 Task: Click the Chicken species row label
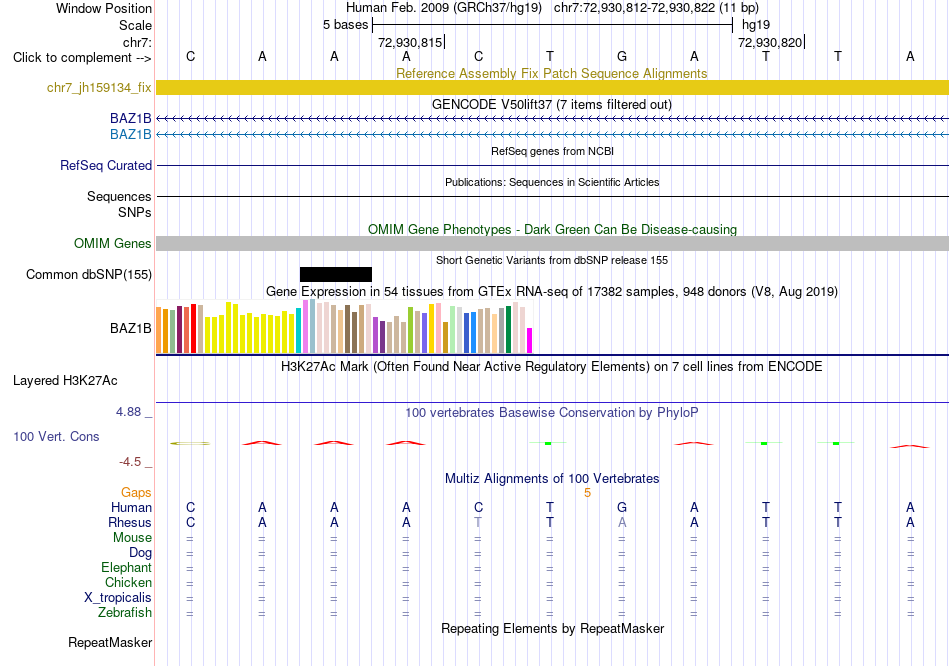(128, 582)
